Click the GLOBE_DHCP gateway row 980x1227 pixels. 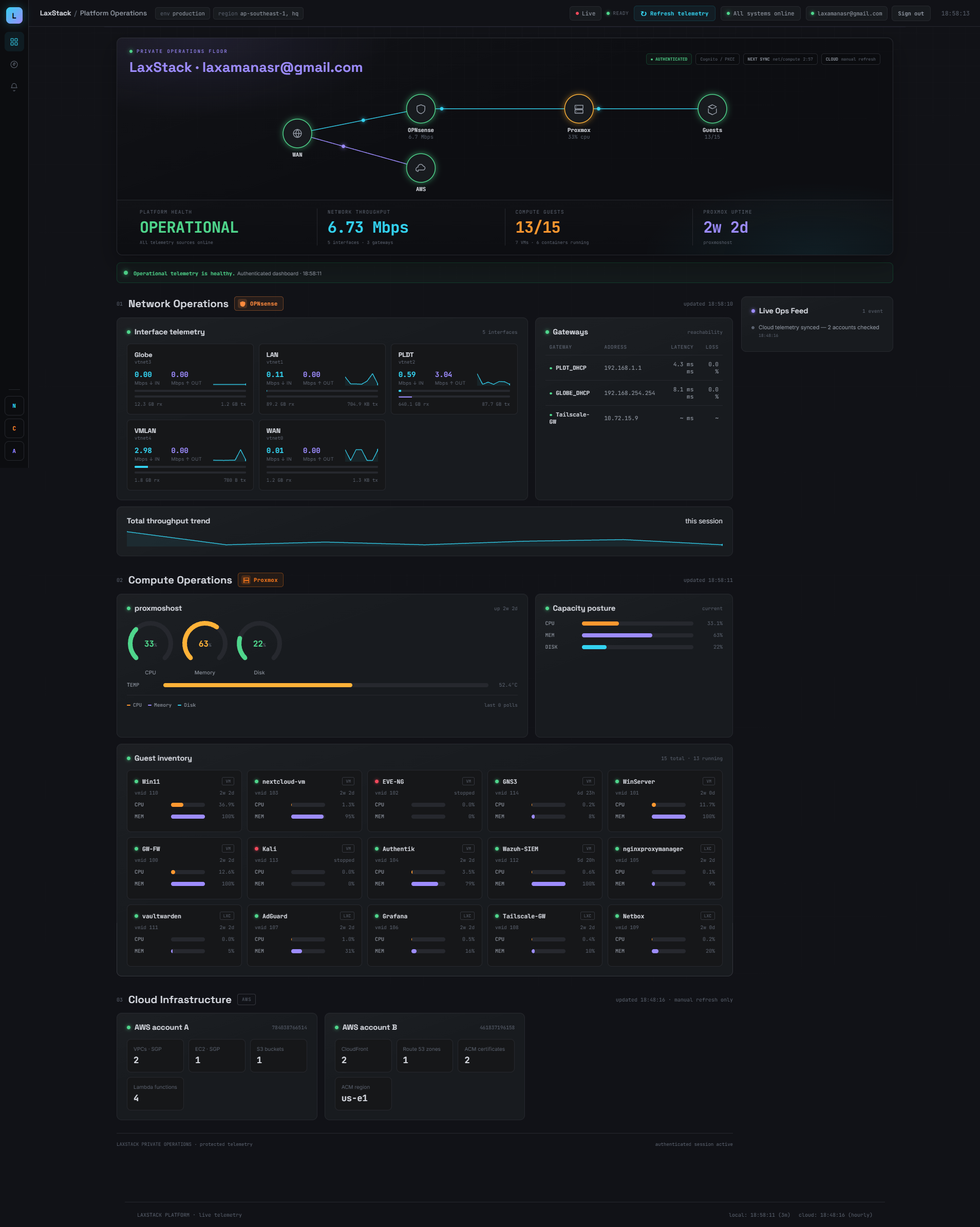[633, 393]
